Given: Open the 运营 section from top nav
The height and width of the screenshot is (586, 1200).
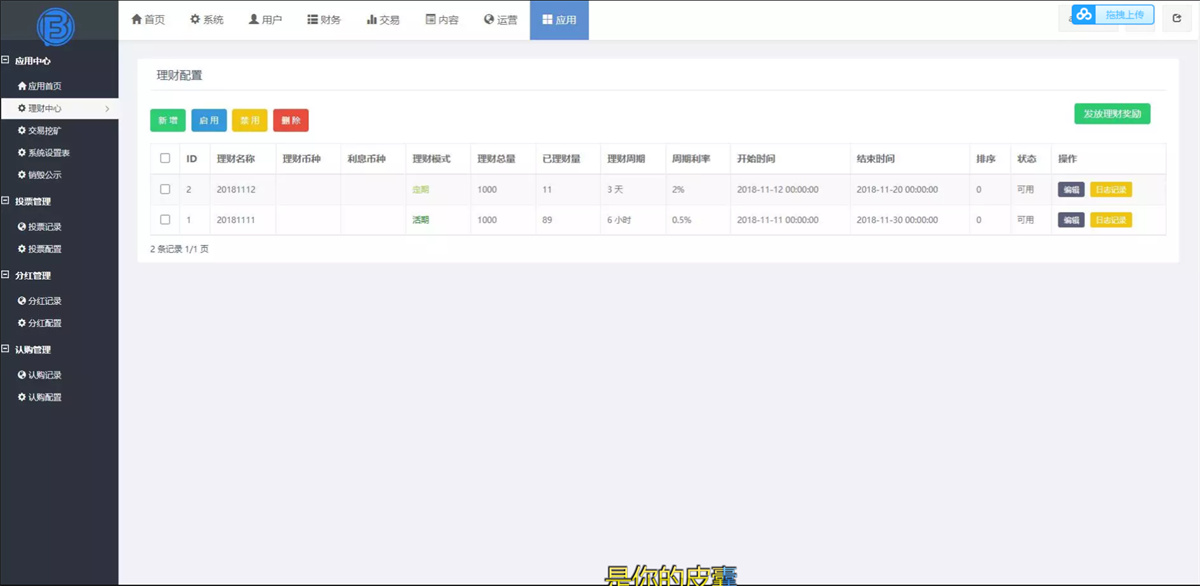Looking at the screenshot, I should pos(499,18).
